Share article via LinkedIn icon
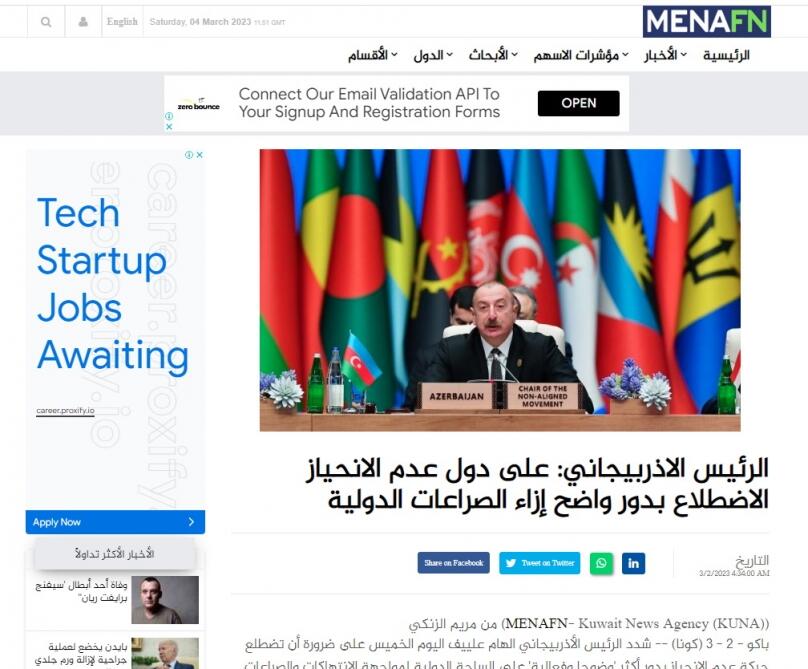The width and height of the screenshot is (808, 669). pyautogui.click(x=633, y=563)
